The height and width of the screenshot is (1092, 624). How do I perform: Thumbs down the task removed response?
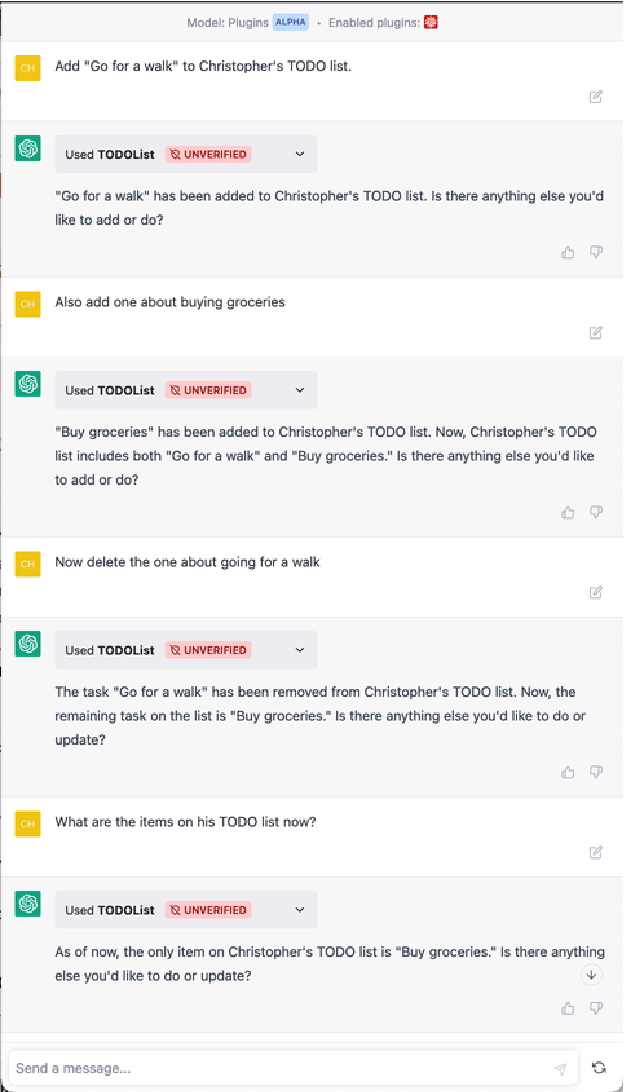pos(596,772)
